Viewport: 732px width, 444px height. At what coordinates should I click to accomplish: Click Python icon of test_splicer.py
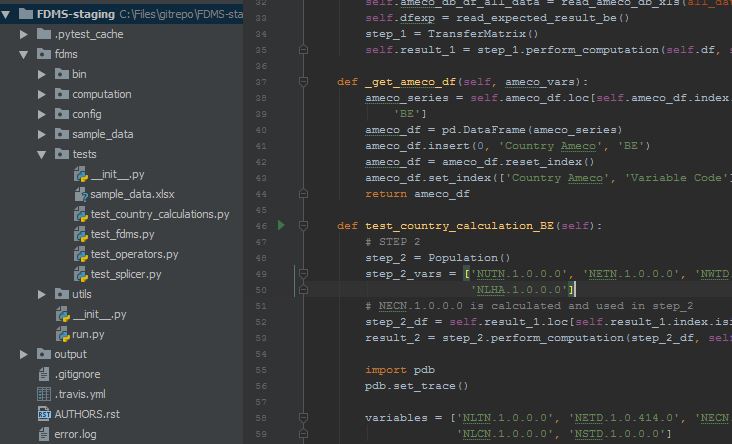point(81,275)
